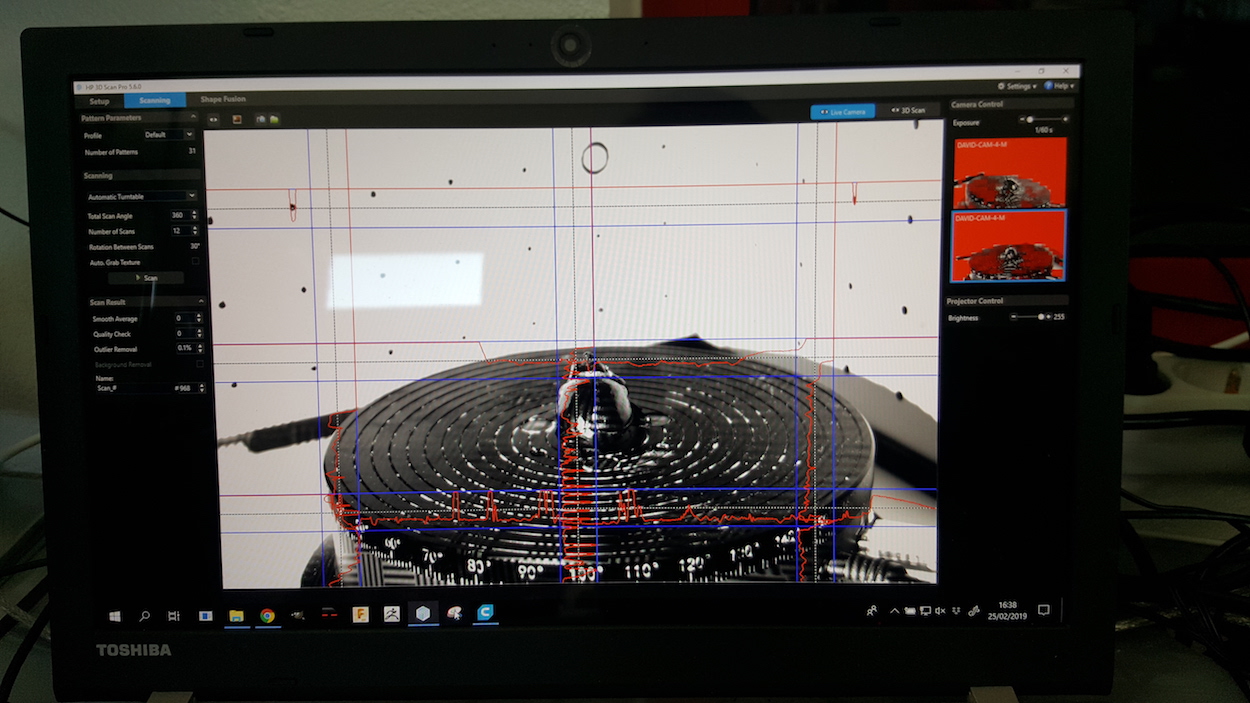This screenshot has height=703, width=1250.
Task: Switch to the Setup tab
Action: [x=99, y=100]
